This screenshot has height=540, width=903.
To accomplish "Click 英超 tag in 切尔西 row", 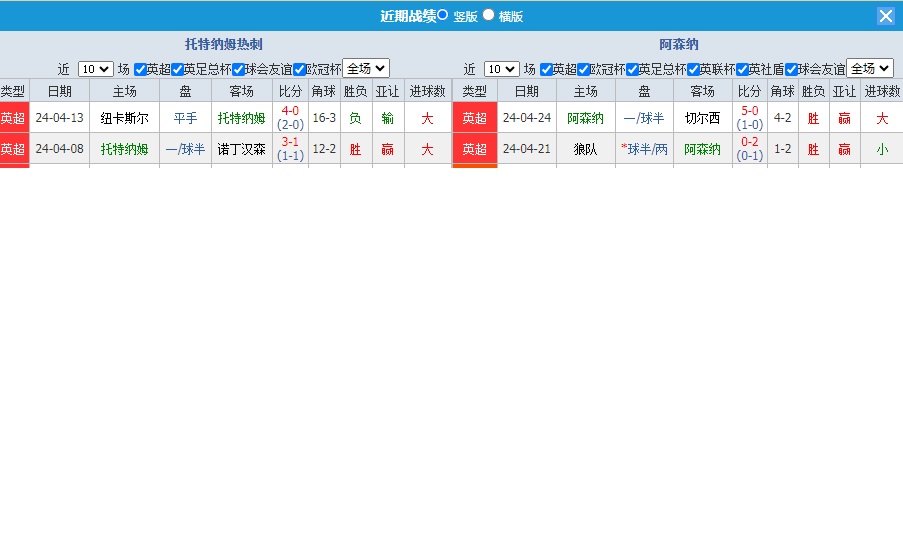I will click(475, 118).
